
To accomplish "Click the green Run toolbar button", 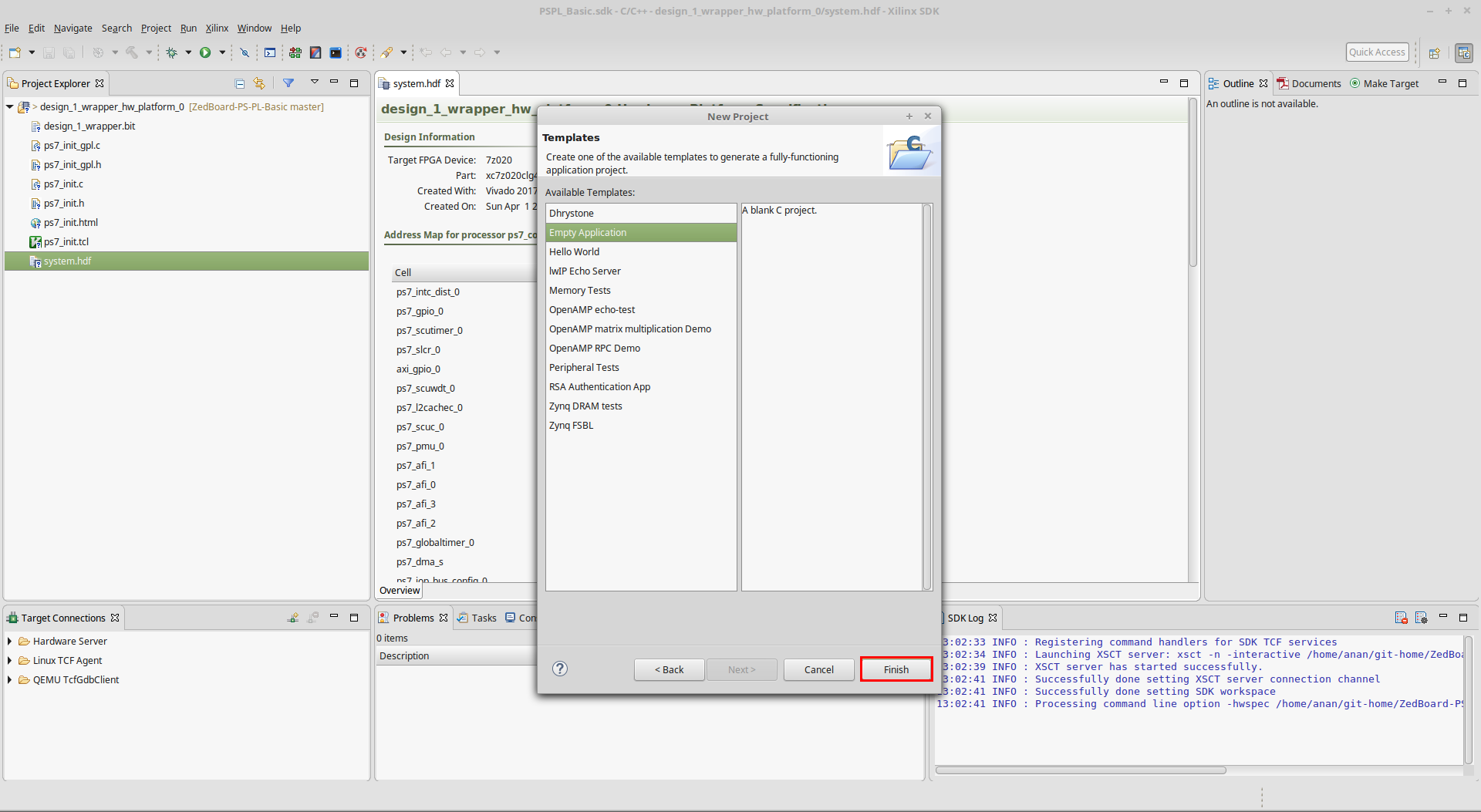I will click(x=205, y=52).
